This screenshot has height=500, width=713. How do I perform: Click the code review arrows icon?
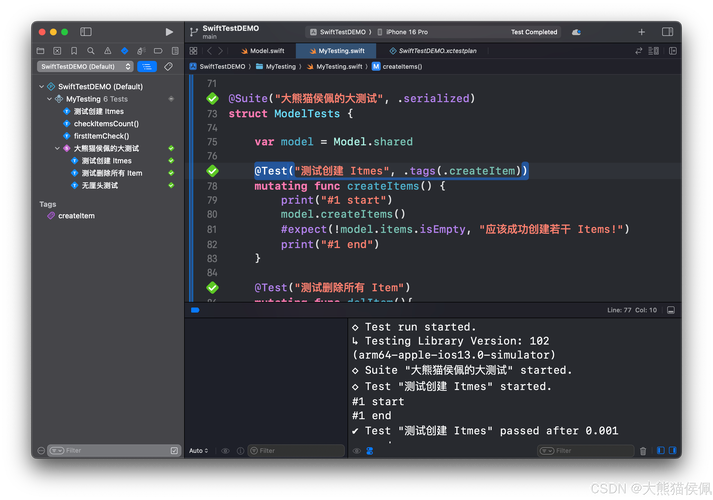click(x=639, y=51)
